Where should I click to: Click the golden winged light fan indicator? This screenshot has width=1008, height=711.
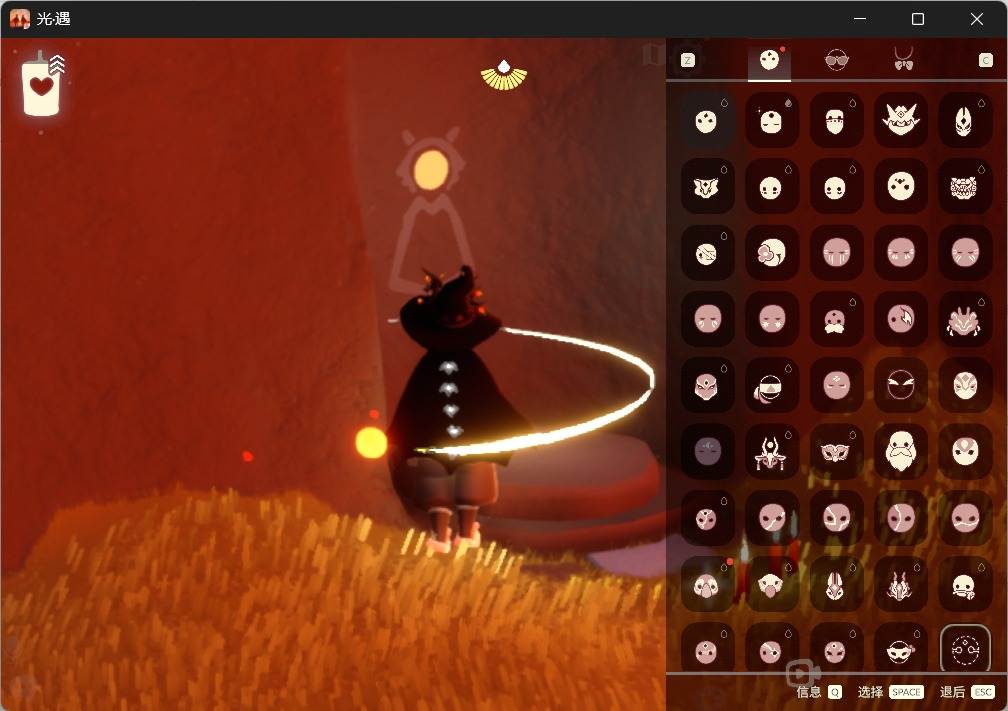tap(504, 75)
